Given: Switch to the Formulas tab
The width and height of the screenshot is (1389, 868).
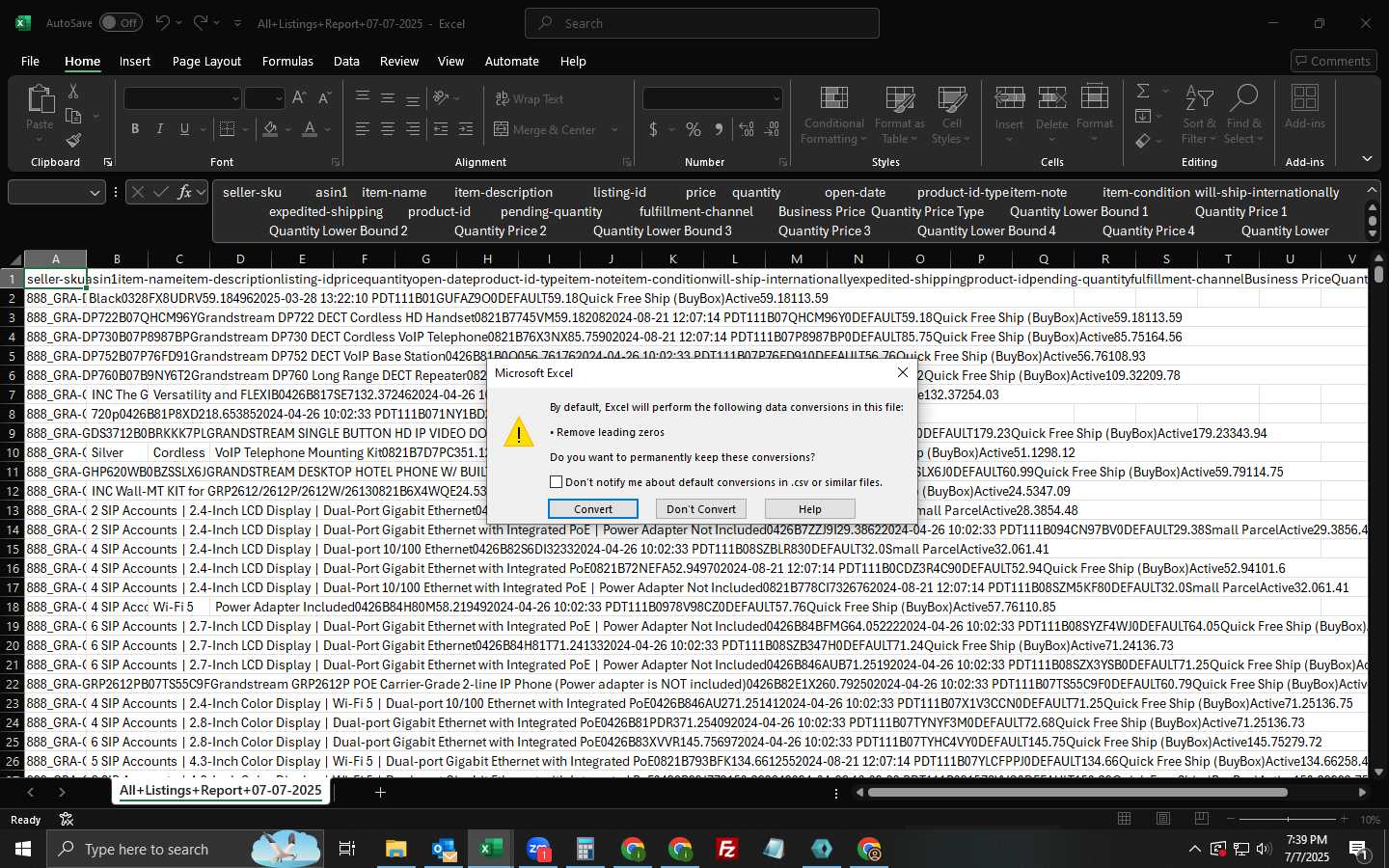Looking at the screenshot, I should [287, 61].
